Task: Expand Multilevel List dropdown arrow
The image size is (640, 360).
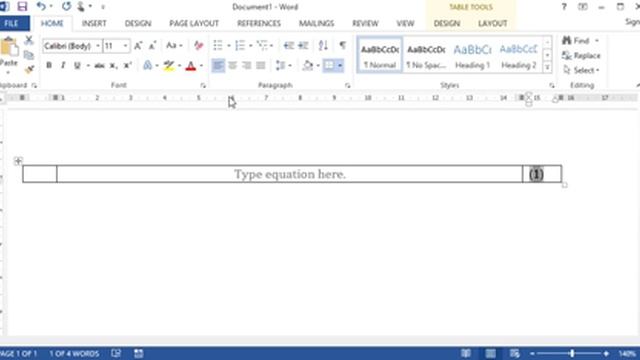Action: tap(271, 46)
